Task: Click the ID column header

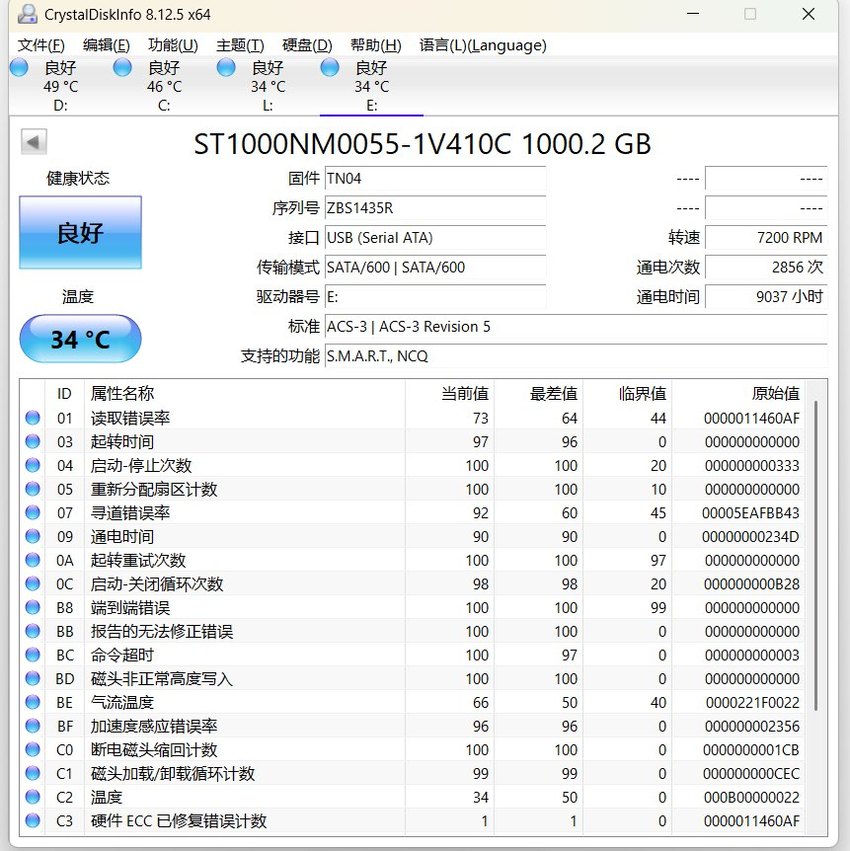Action: [x=65, y=393]
